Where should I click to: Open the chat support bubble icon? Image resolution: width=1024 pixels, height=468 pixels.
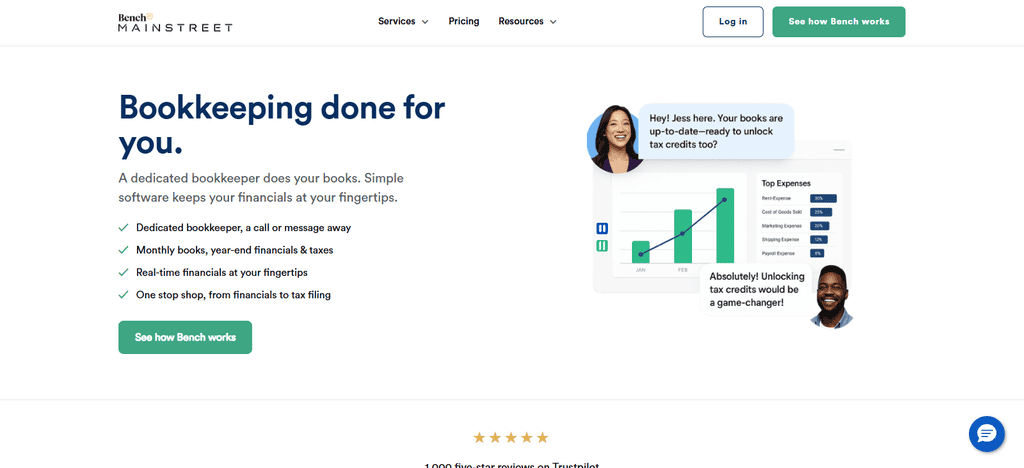(986, 434)
